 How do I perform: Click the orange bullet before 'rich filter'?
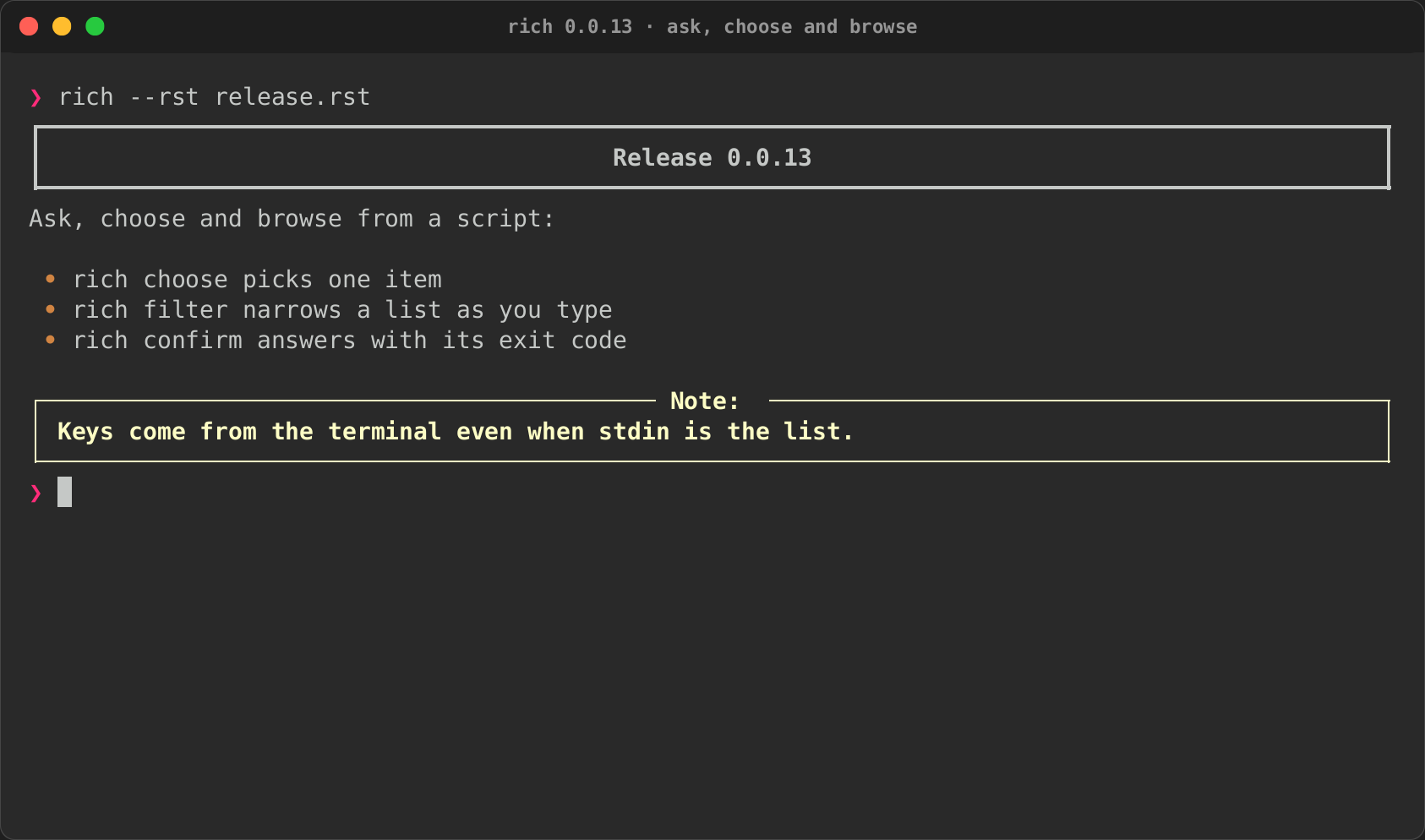[x=51, y=309]
